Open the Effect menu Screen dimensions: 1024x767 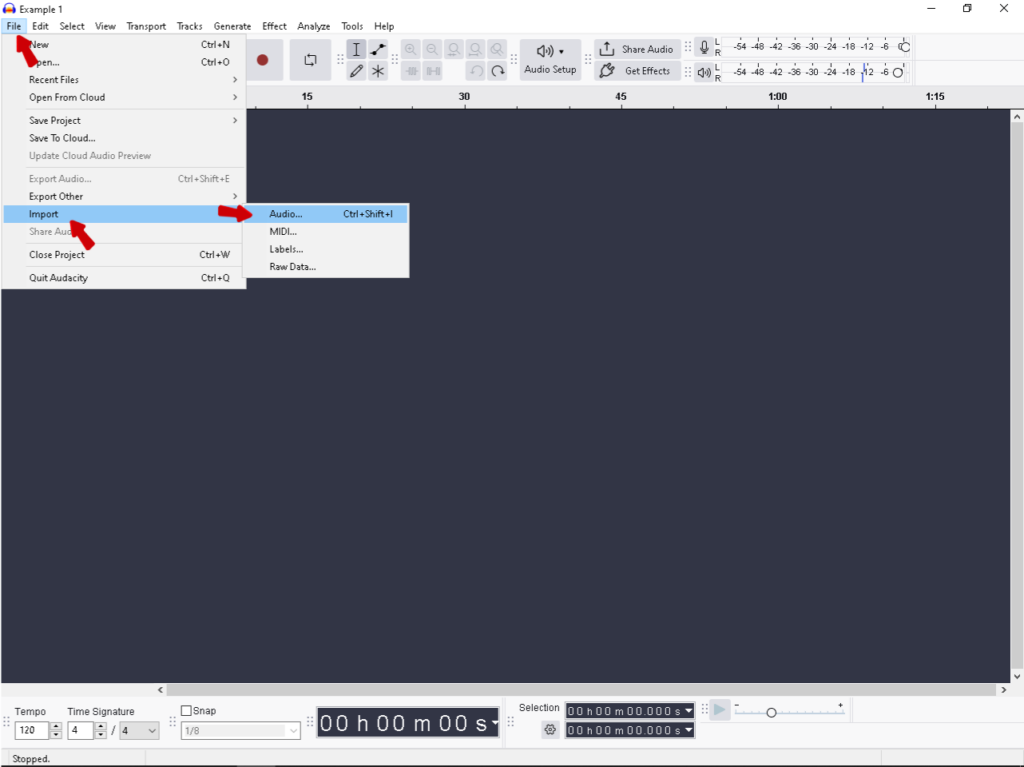pyautogui.click(x=274, y=26)
